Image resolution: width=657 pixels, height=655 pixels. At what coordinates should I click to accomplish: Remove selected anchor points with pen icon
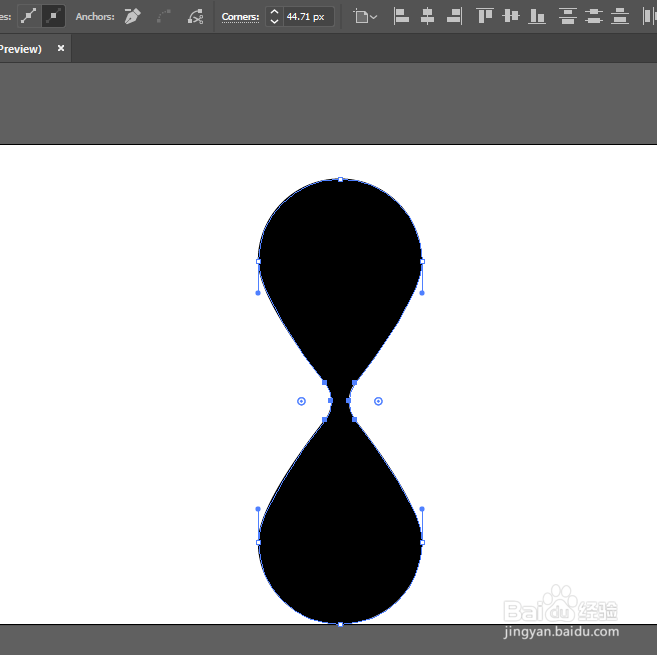coord(132,16)
